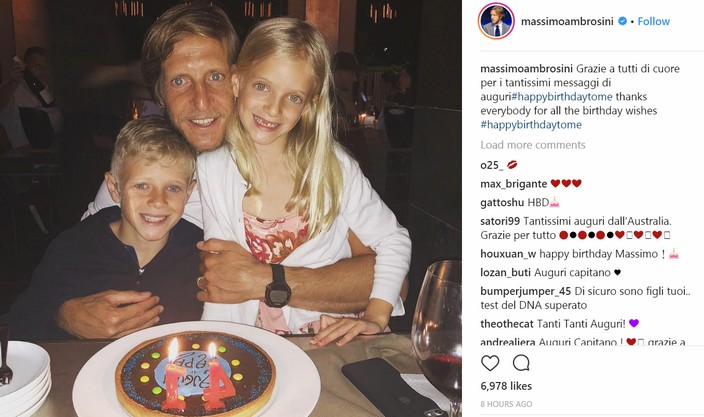Click the birthday photo

pos(231,208)
